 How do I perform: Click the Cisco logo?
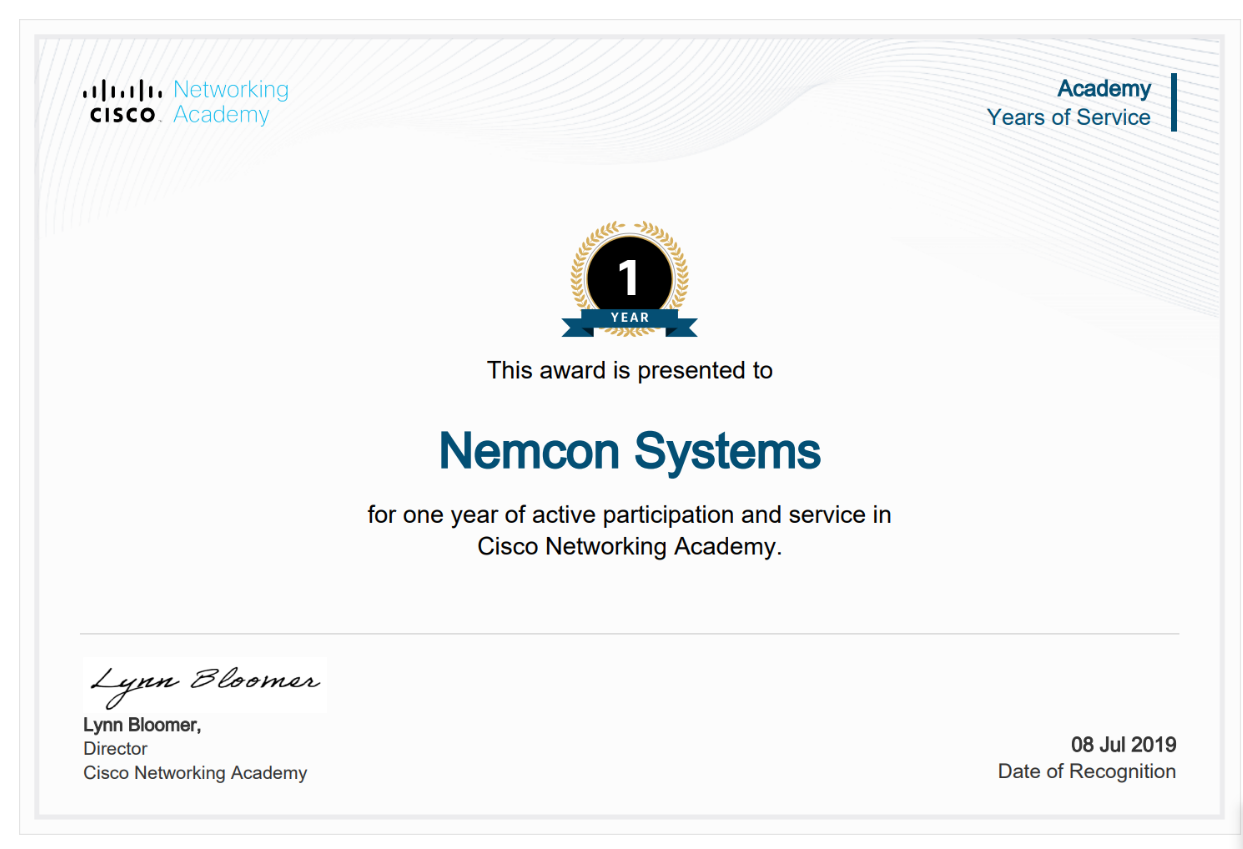point(122,102)
